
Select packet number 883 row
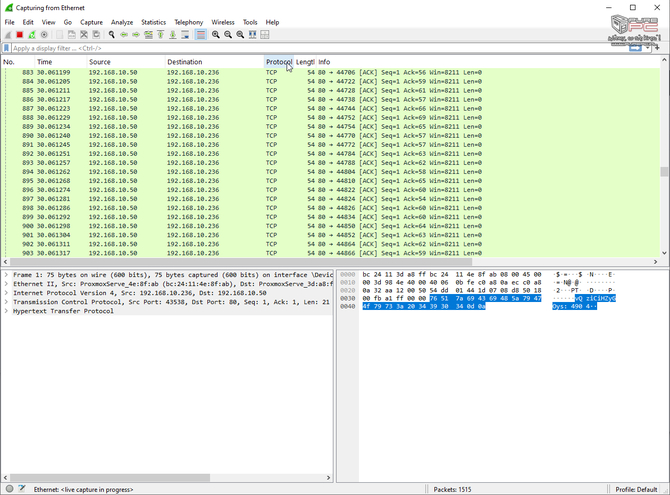coord(330,72)
